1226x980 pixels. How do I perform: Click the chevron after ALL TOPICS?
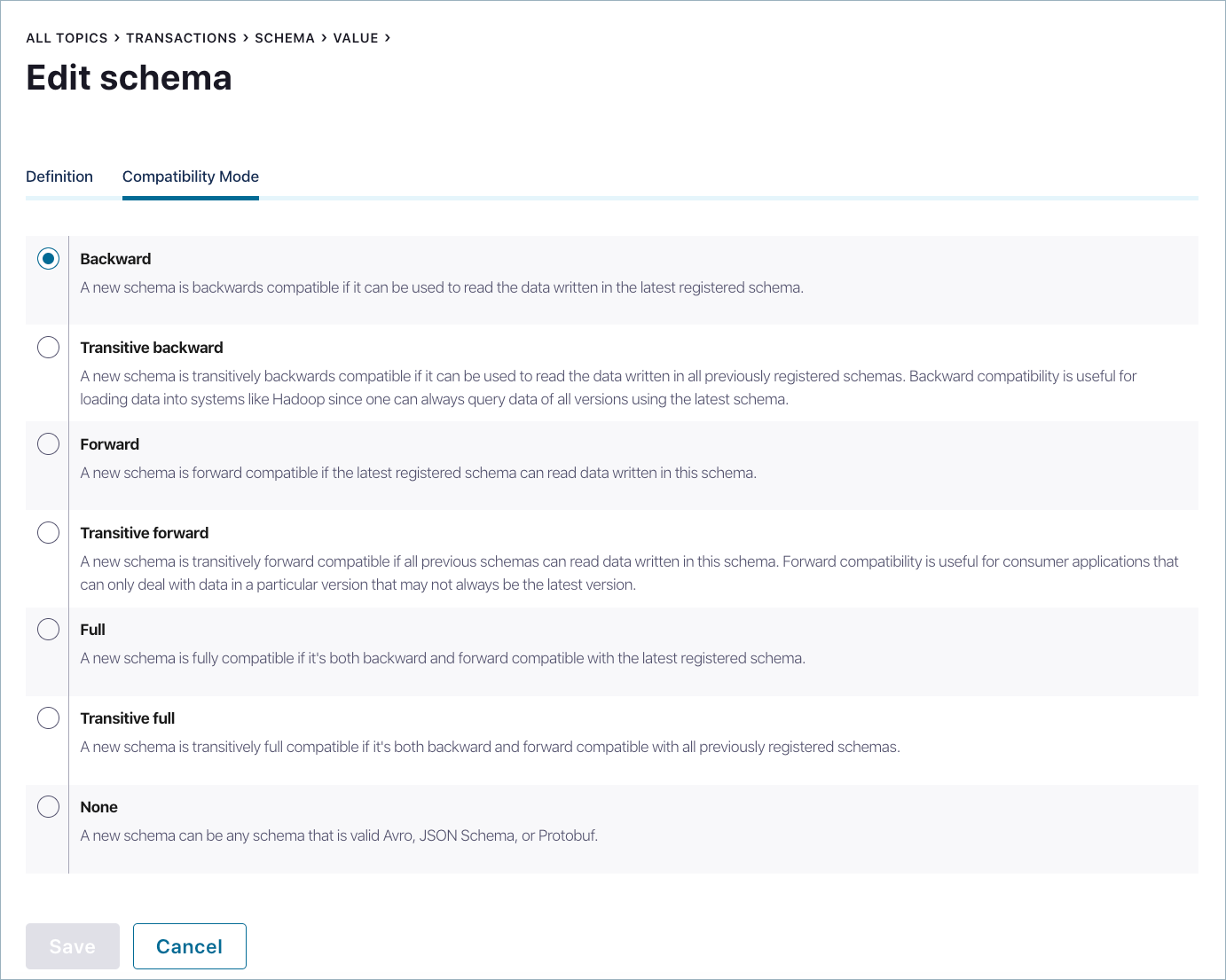(117, 38)
